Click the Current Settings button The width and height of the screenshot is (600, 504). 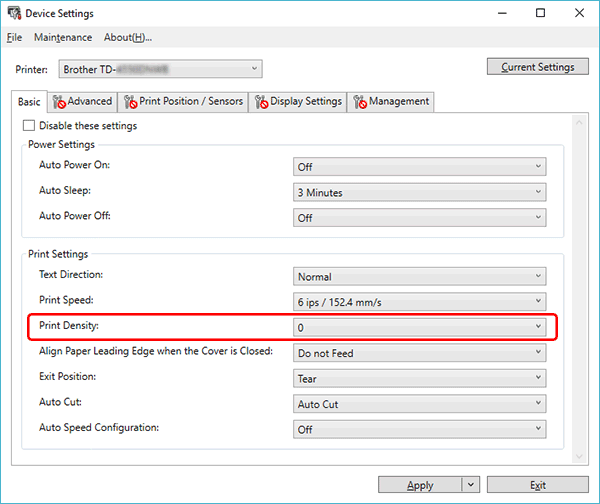coord(537,67)
